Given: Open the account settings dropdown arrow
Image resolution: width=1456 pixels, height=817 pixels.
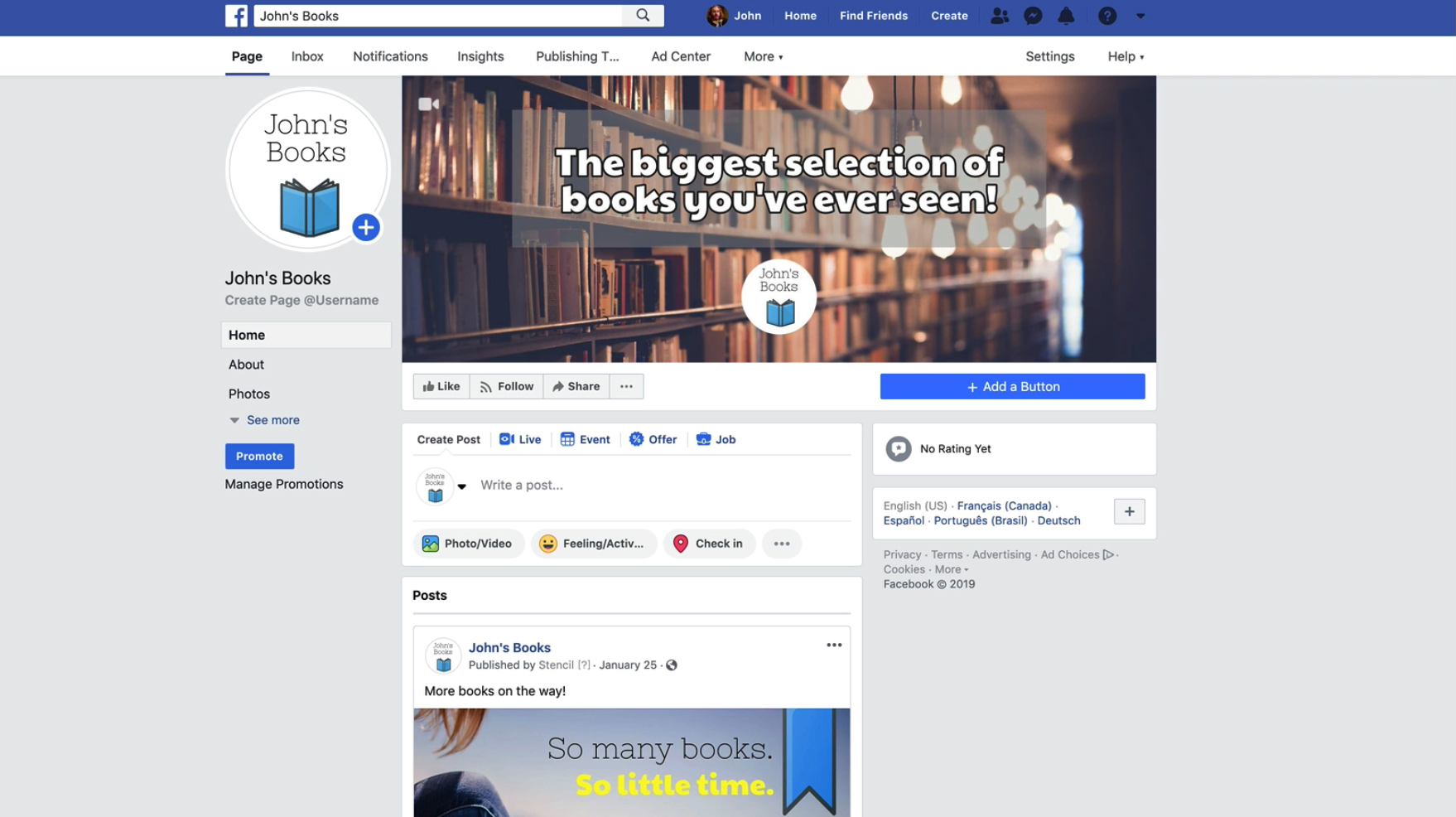Looking at the screenshot, I should coord(1141,16).
